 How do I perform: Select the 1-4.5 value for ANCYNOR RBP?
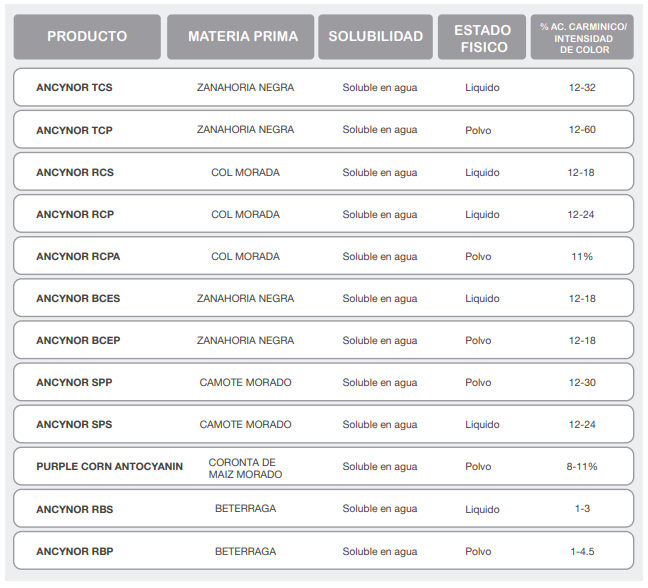point(582,551)
